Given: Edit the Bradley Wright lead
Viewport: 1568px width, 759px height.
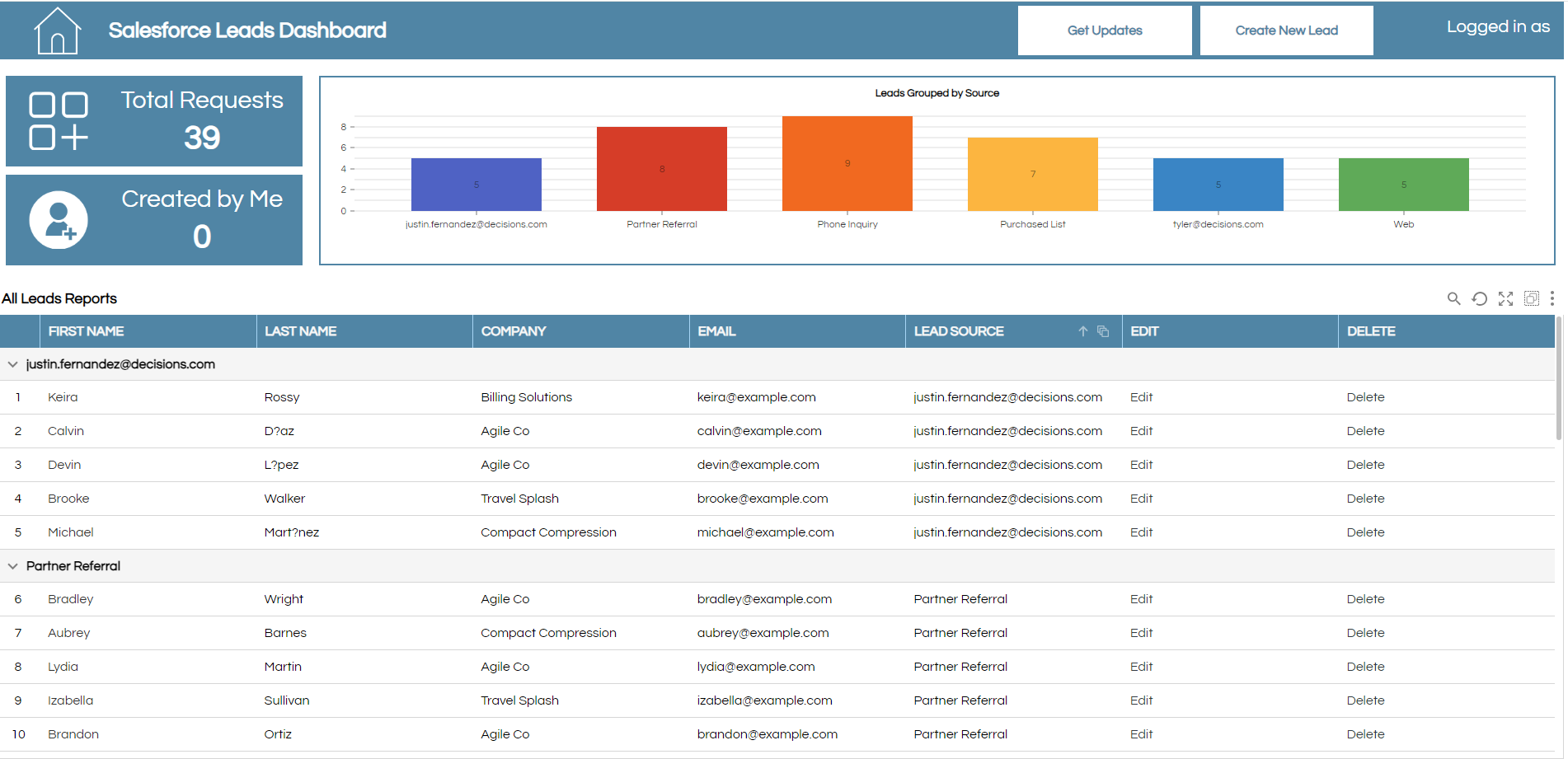Looking at the screenshot, I should pyautogui.click(x=1141, y=599).
